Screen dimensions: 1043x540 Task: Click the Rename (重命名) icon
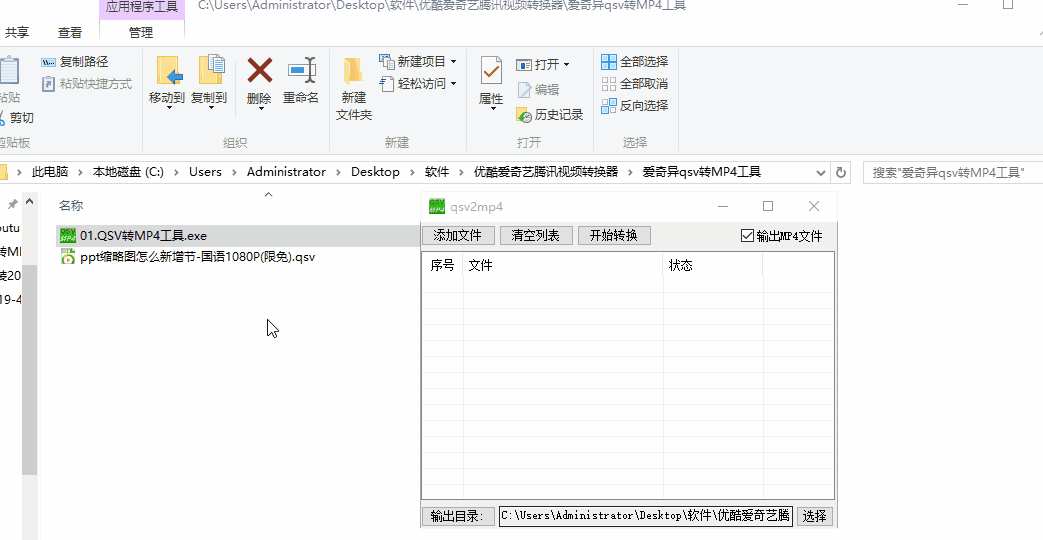pos(301,70)
